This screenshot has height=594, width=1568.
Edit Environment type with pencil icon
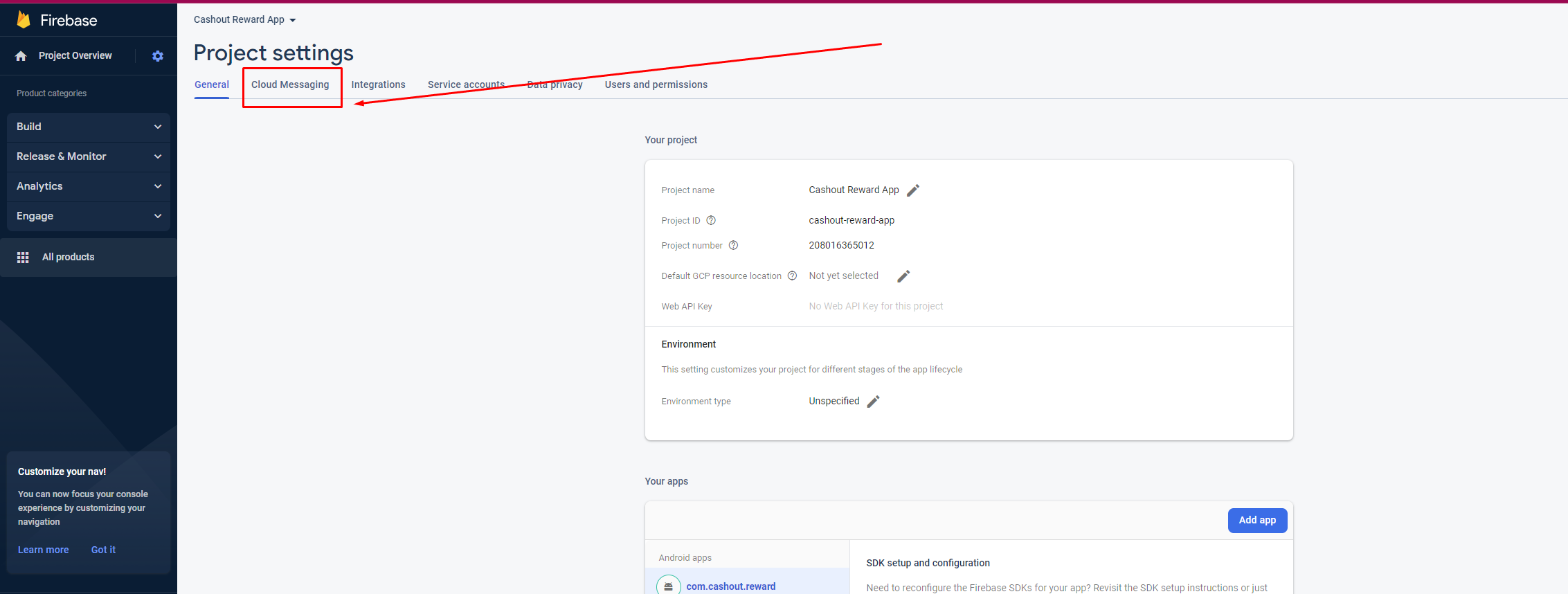(x=874, y=402)
